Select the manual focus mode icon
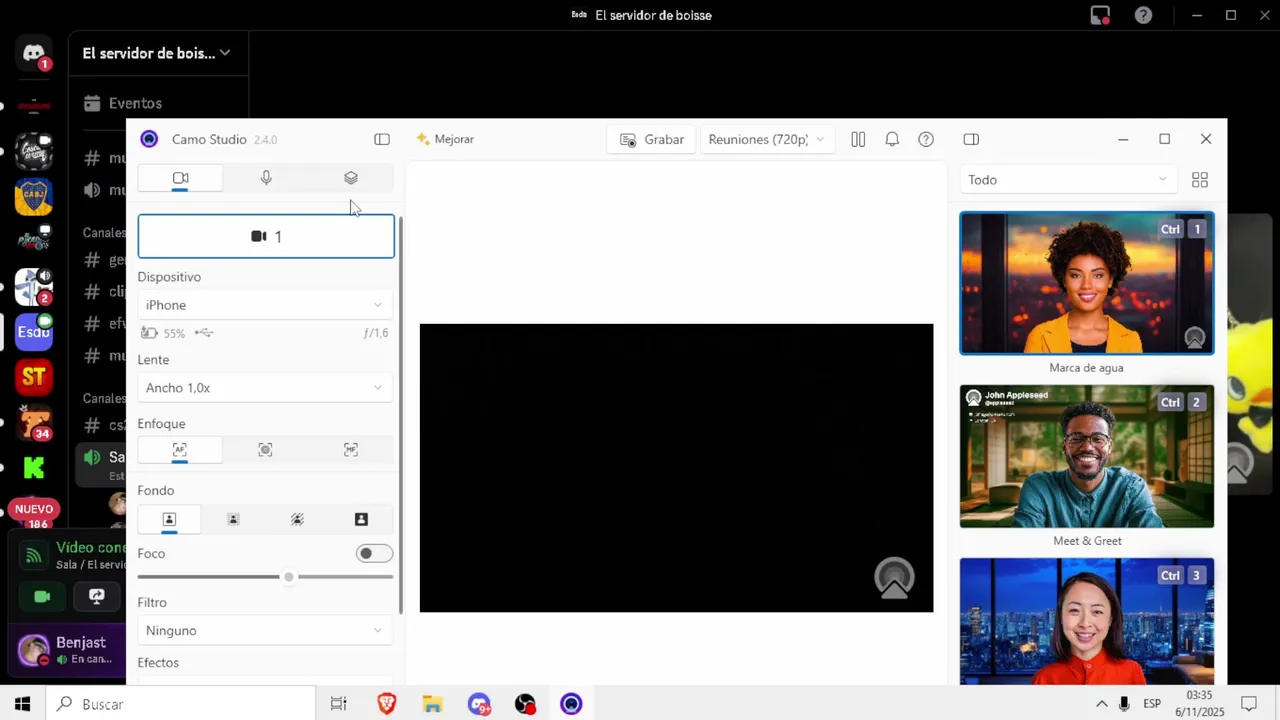The image size is (1280, 720). [351, 450]
